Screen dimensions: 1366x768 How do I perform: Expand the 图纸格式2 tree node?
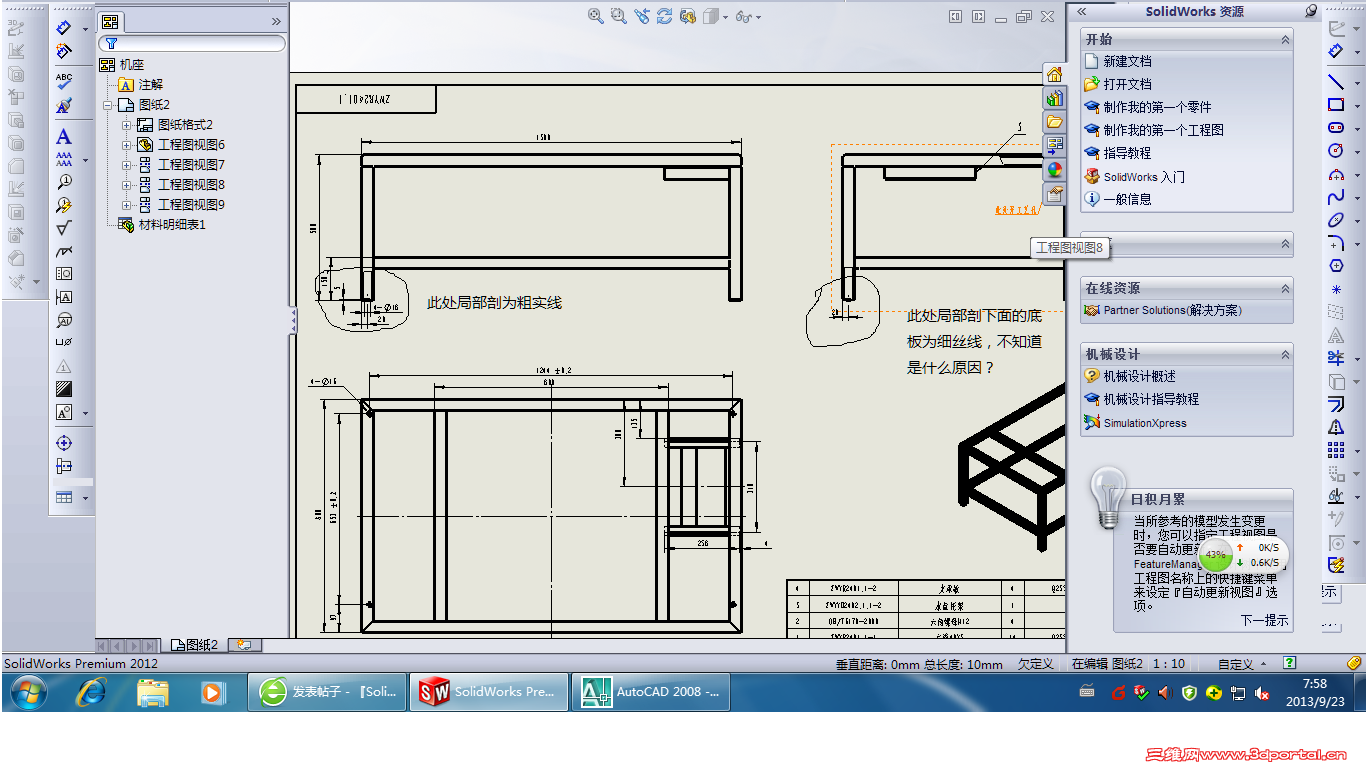click(127, 125)
